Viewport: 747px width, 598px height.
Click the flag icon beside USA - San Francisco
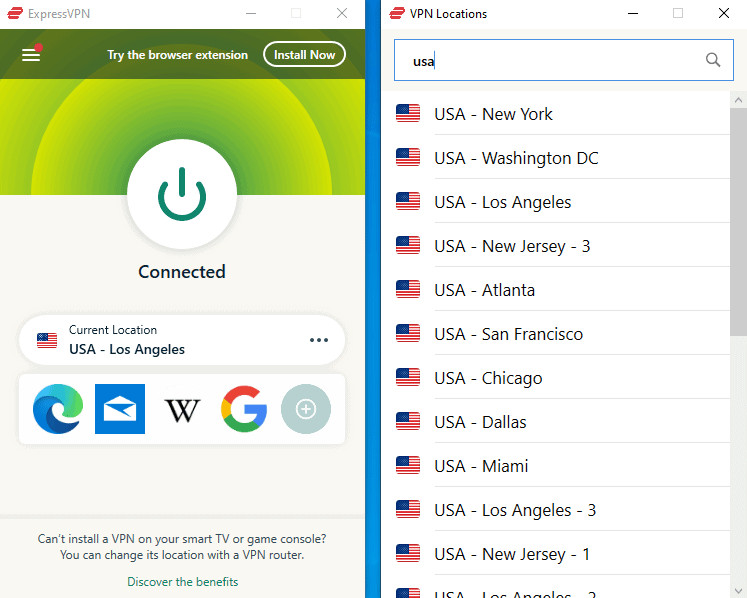point(408,333)
